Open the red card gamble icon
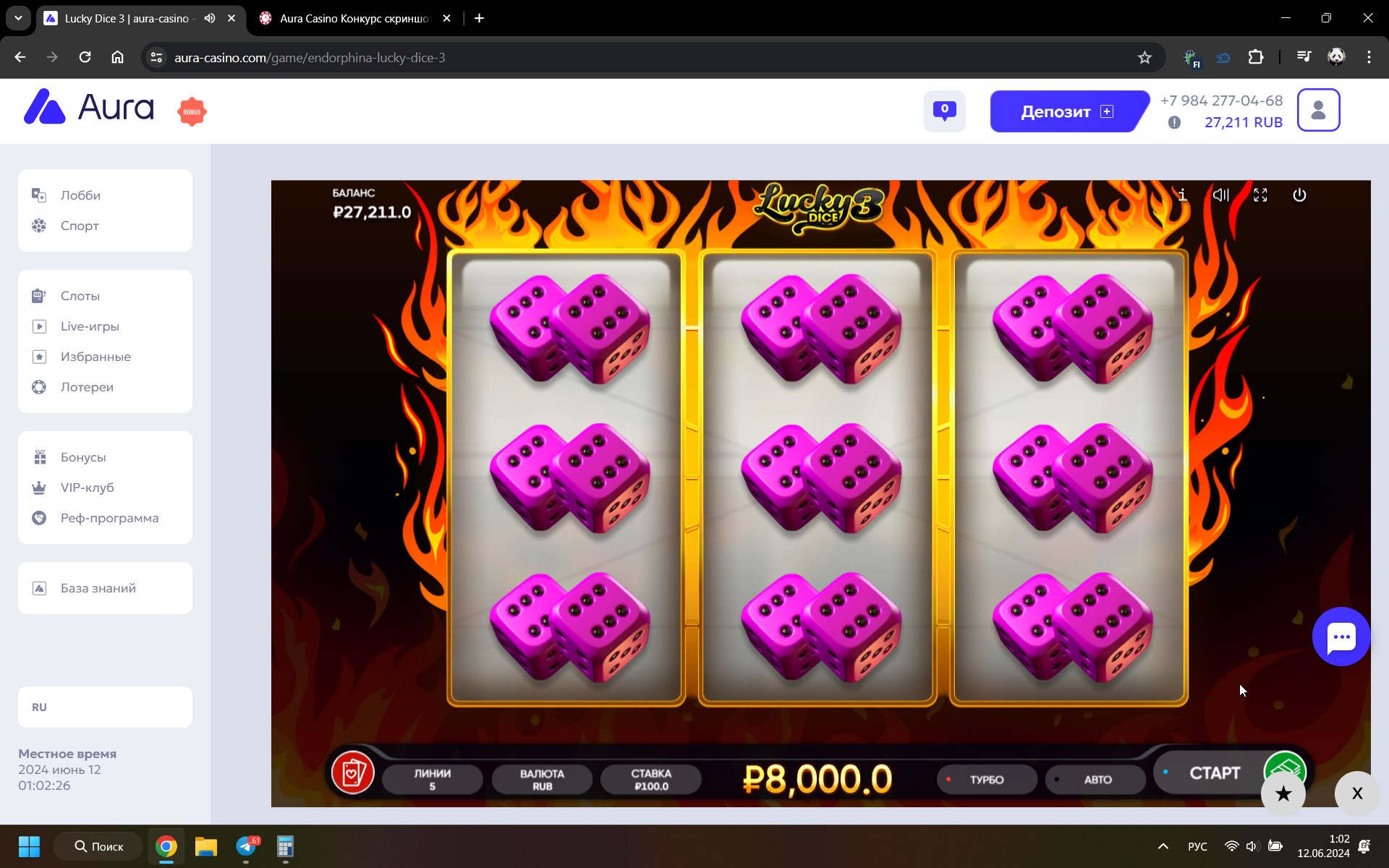Screen dimensions: 1389x868 click(352, 773)
